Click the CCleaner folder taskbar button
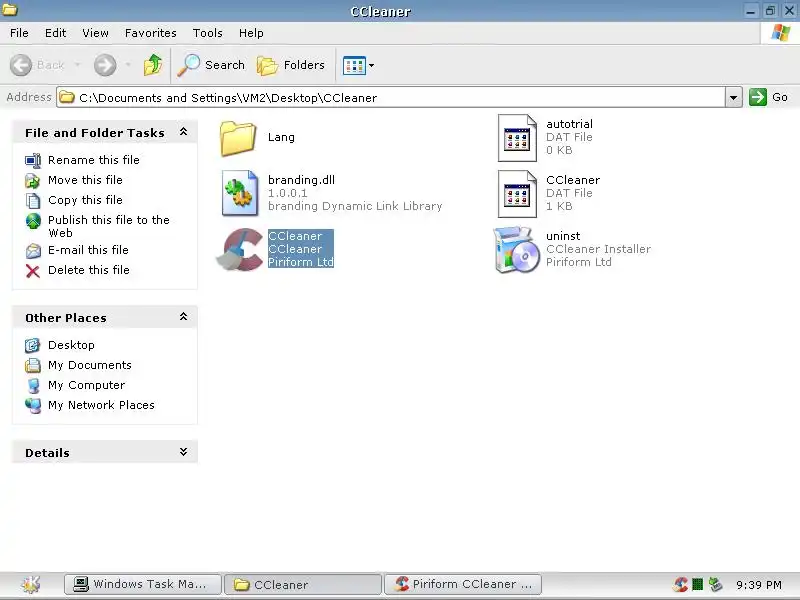 (x=303, y=584)
